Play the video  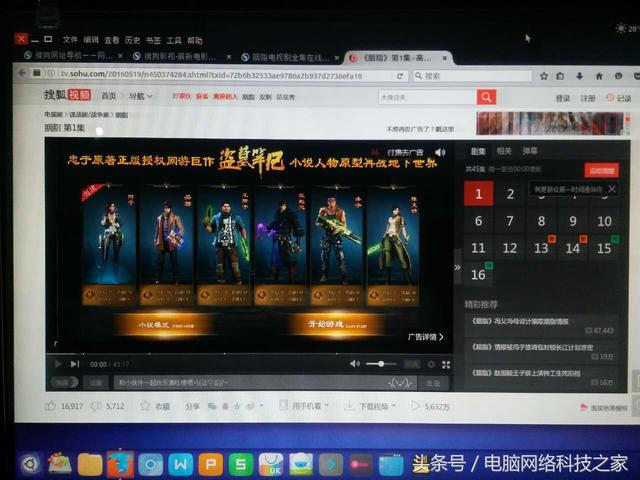tap(58, 364)
